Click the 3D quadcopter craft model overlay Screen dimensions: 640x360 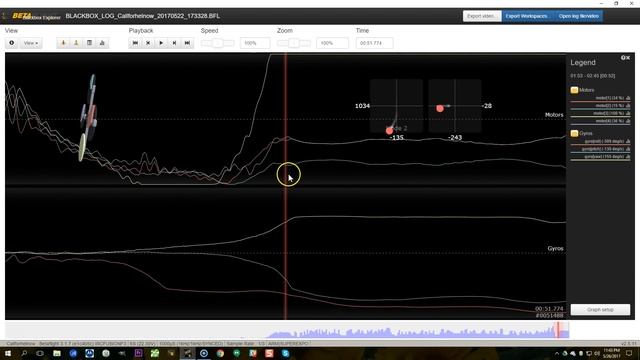coord(89,118)
